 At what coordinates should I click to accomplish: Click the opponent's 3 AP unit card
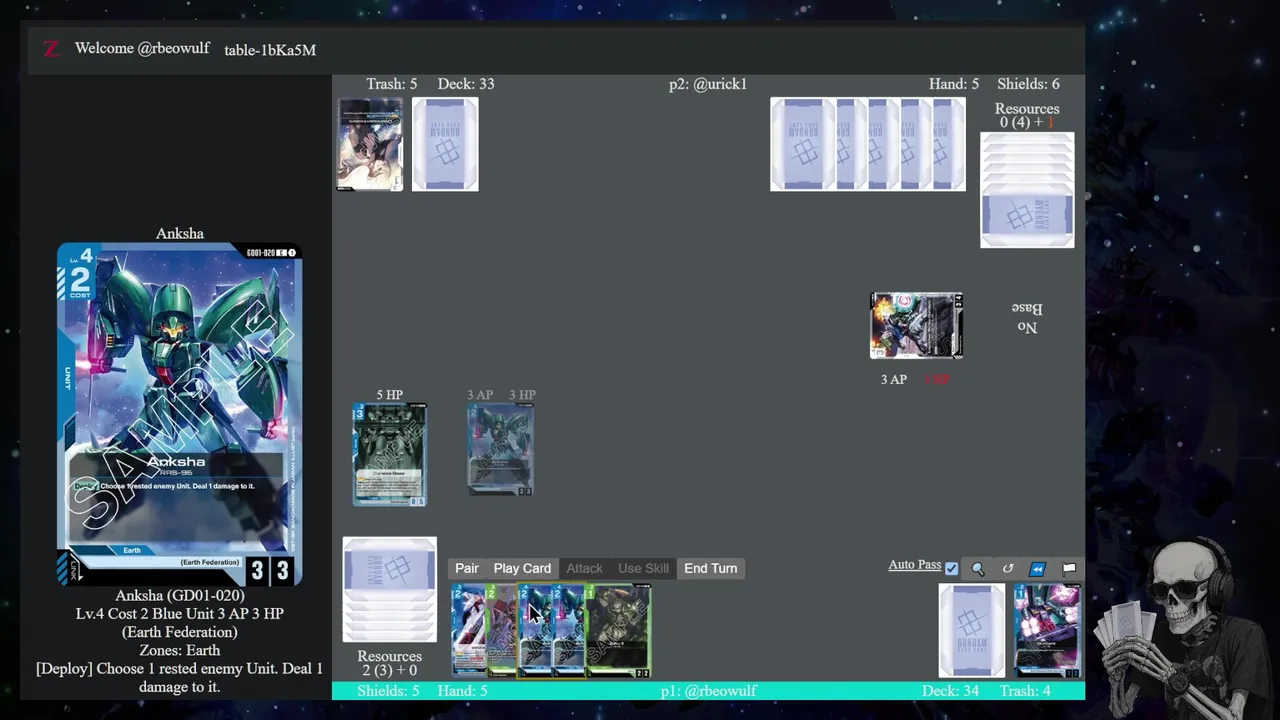(x=916, y=326)
